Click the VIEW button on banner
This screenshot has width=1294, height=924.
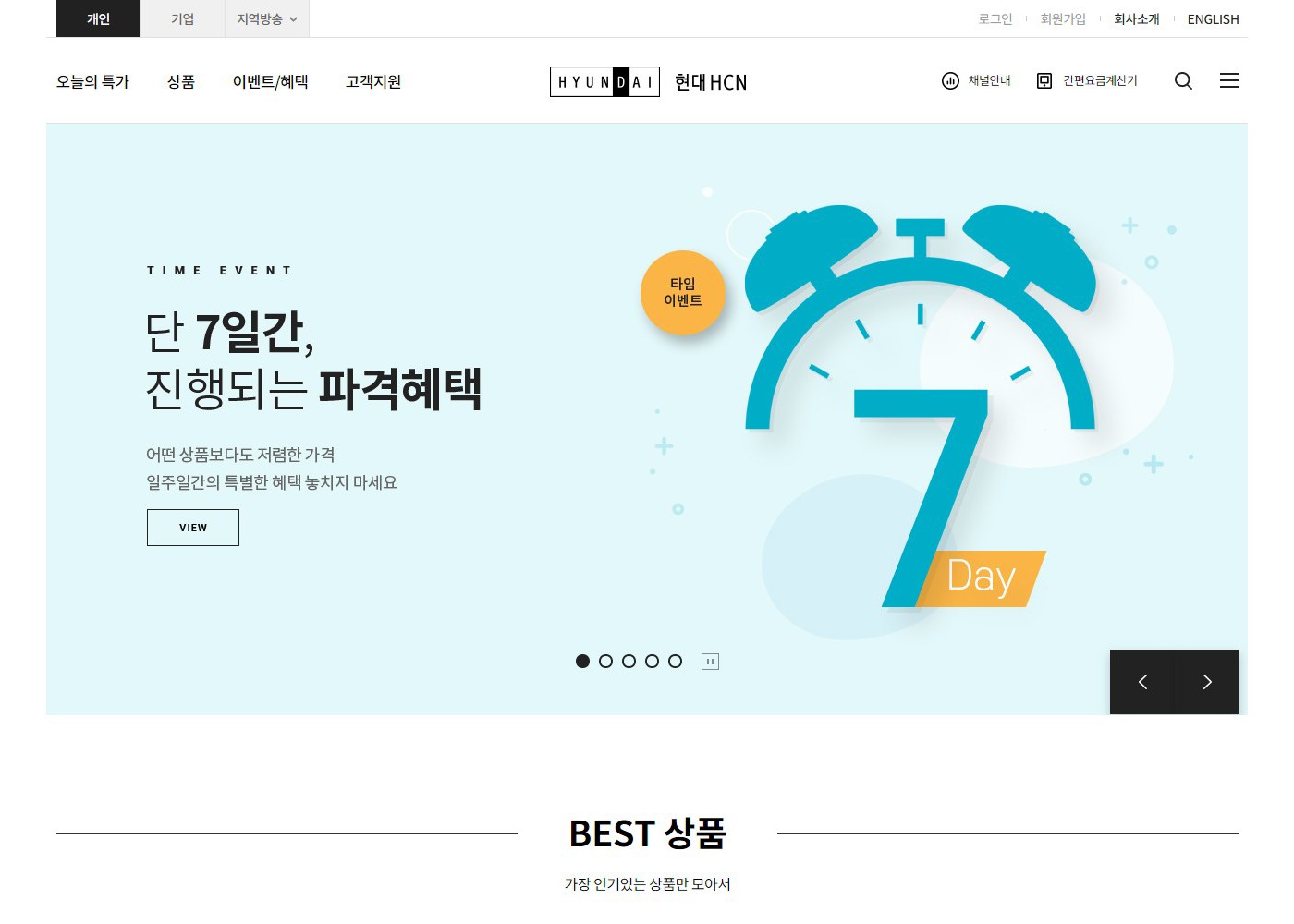click(193, 528)
